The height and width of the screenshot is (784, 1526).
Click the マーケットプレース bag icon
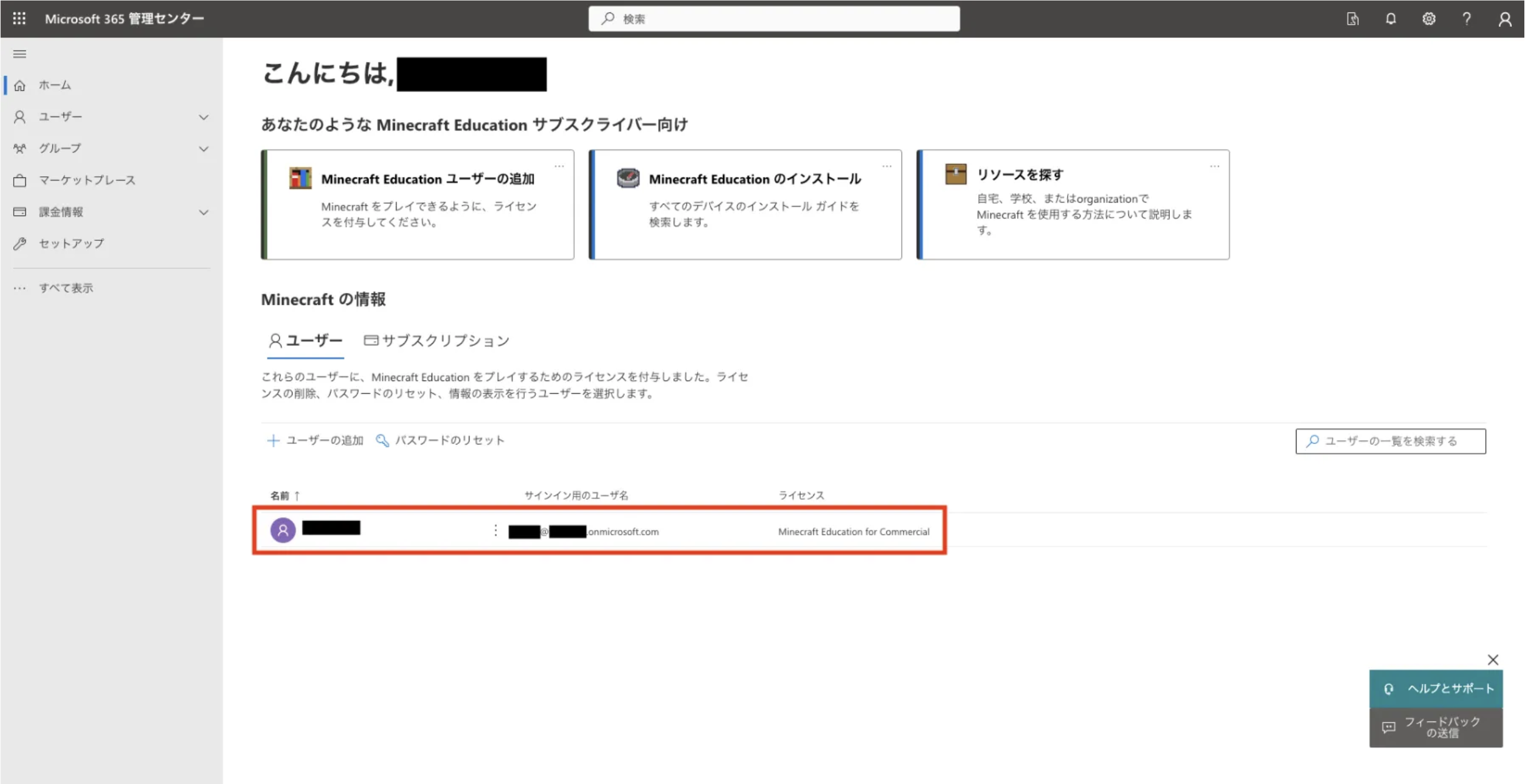(x=20, y=180)
